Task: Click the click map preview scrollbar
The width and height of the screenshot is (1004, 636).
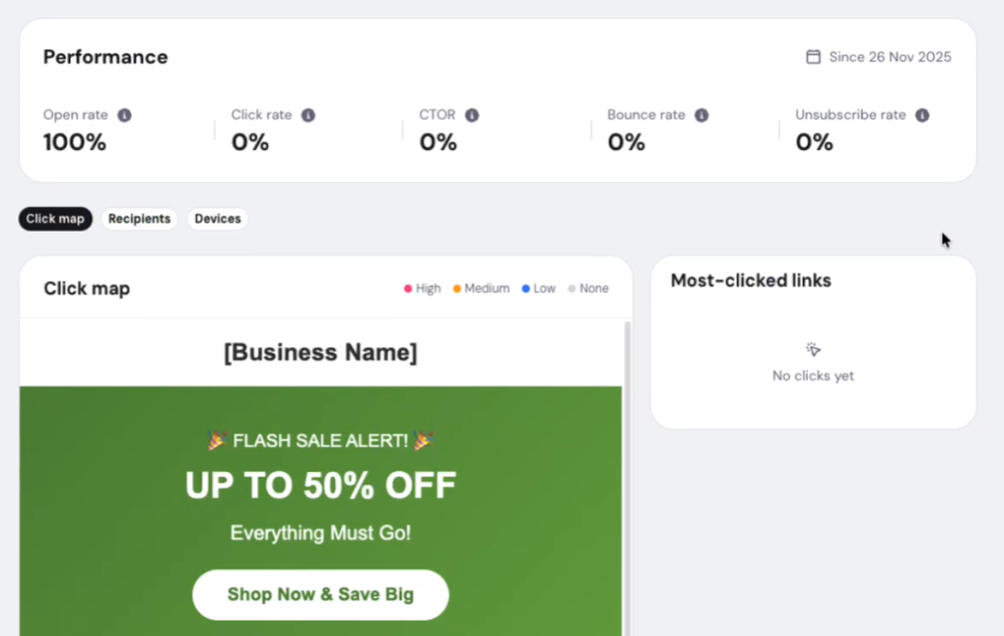Action: [x=627, y=478]
